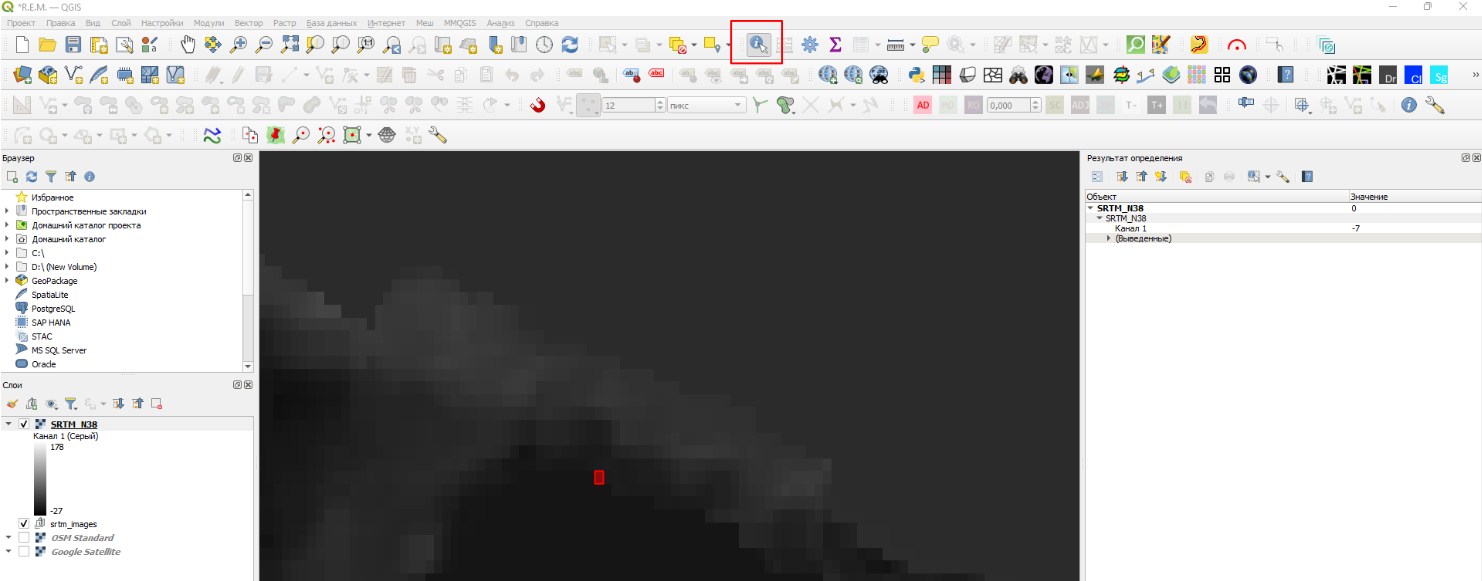
Task: Open layer styling brush in Layers panel
Action: [12, 403]
